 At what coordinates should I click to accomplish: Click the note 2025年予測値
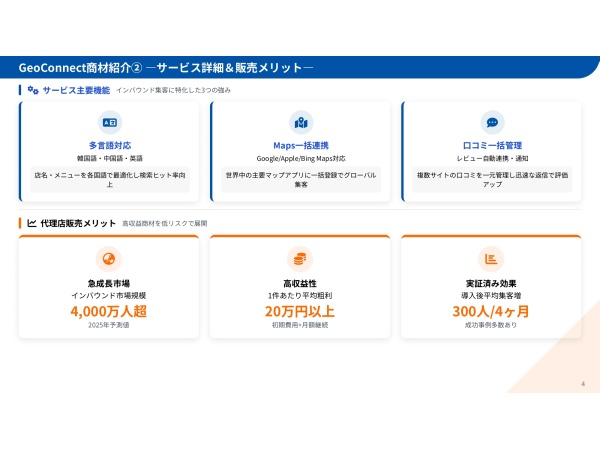pos(109,325)
